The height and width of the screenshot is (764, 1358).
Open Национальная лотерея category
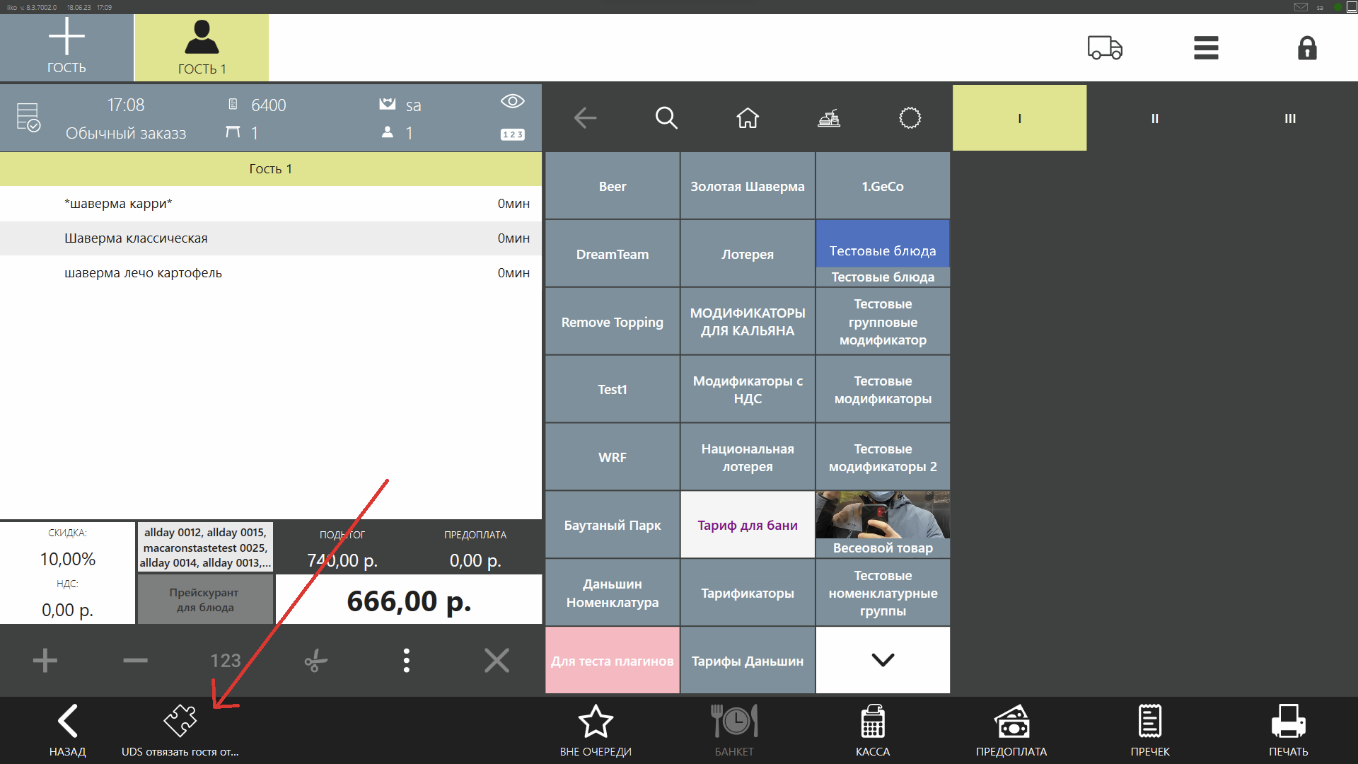tap(747, 457)
